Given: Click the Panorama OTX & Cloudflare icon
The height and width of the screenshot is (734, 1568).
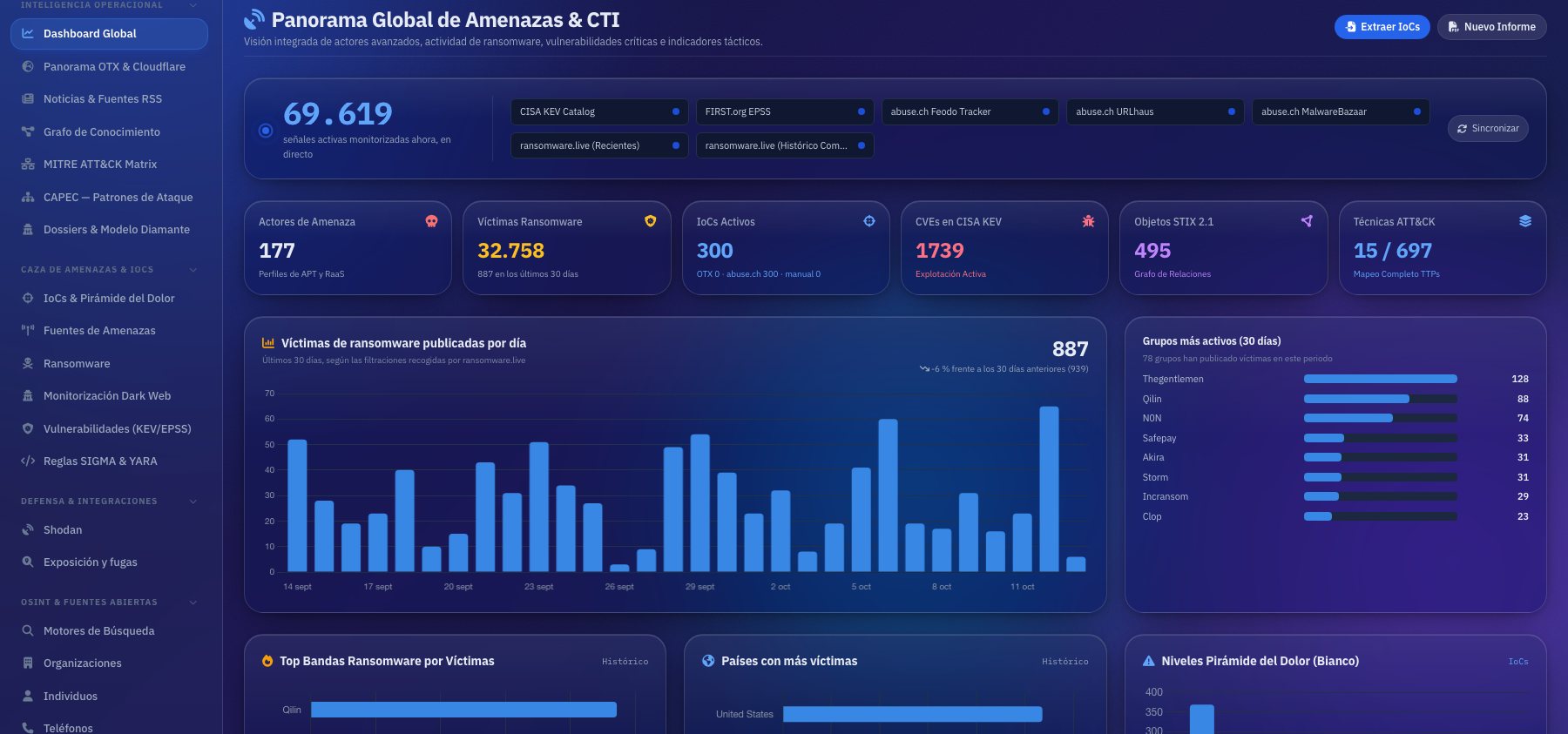Looking at the screenshot, I should [x=28, y=66].
